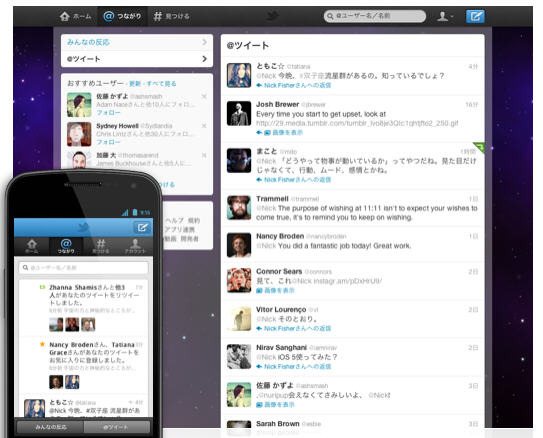Open Josh Brewer avatar in tweet list

pyautogui.click(x=239, y=113)
